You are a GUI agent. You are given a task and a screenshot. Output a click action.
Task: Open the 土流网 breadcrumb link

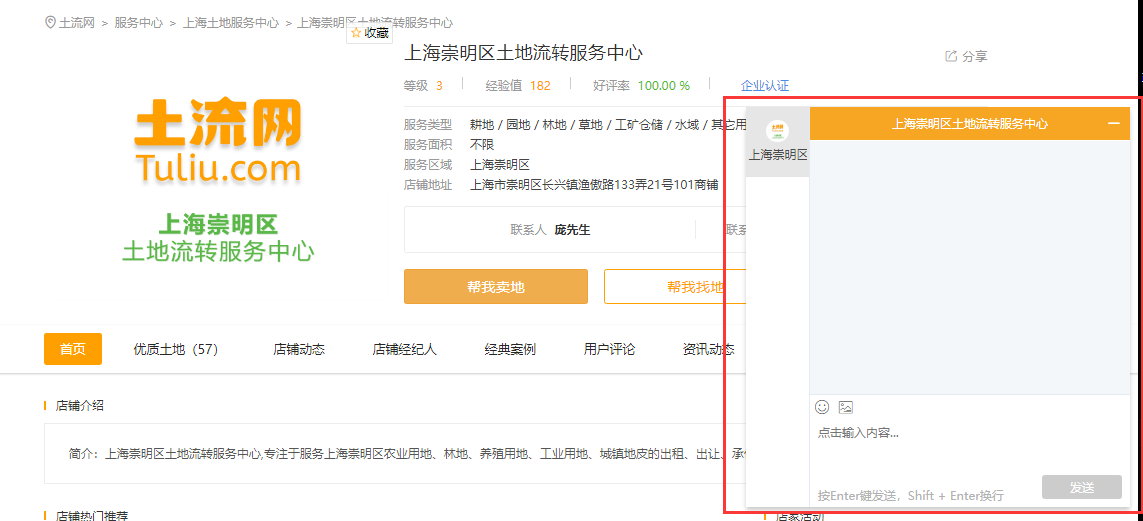click(x=77, y=23)
